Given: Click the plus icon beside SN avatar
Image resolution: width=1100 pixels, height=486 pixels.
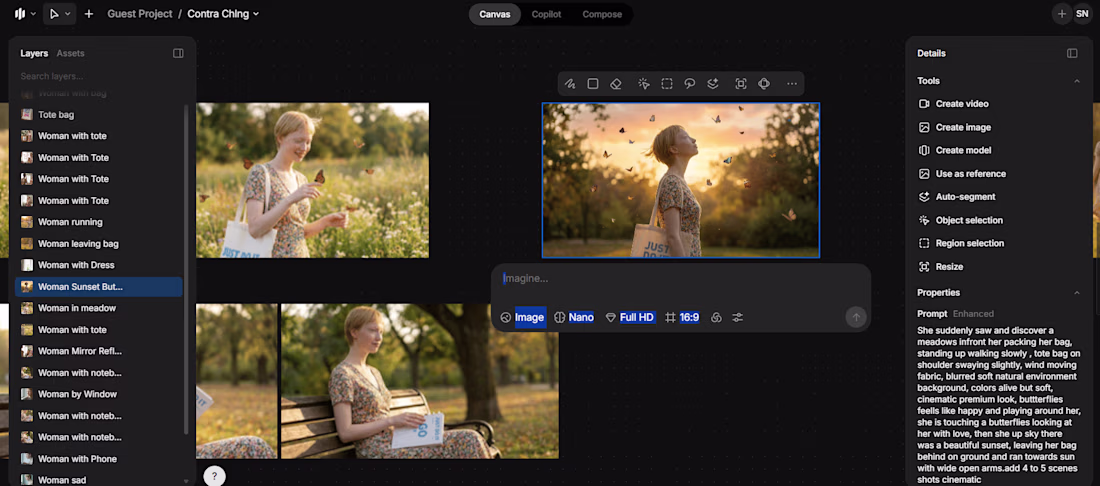Looking at the screenshot, I should point(1061,14).
